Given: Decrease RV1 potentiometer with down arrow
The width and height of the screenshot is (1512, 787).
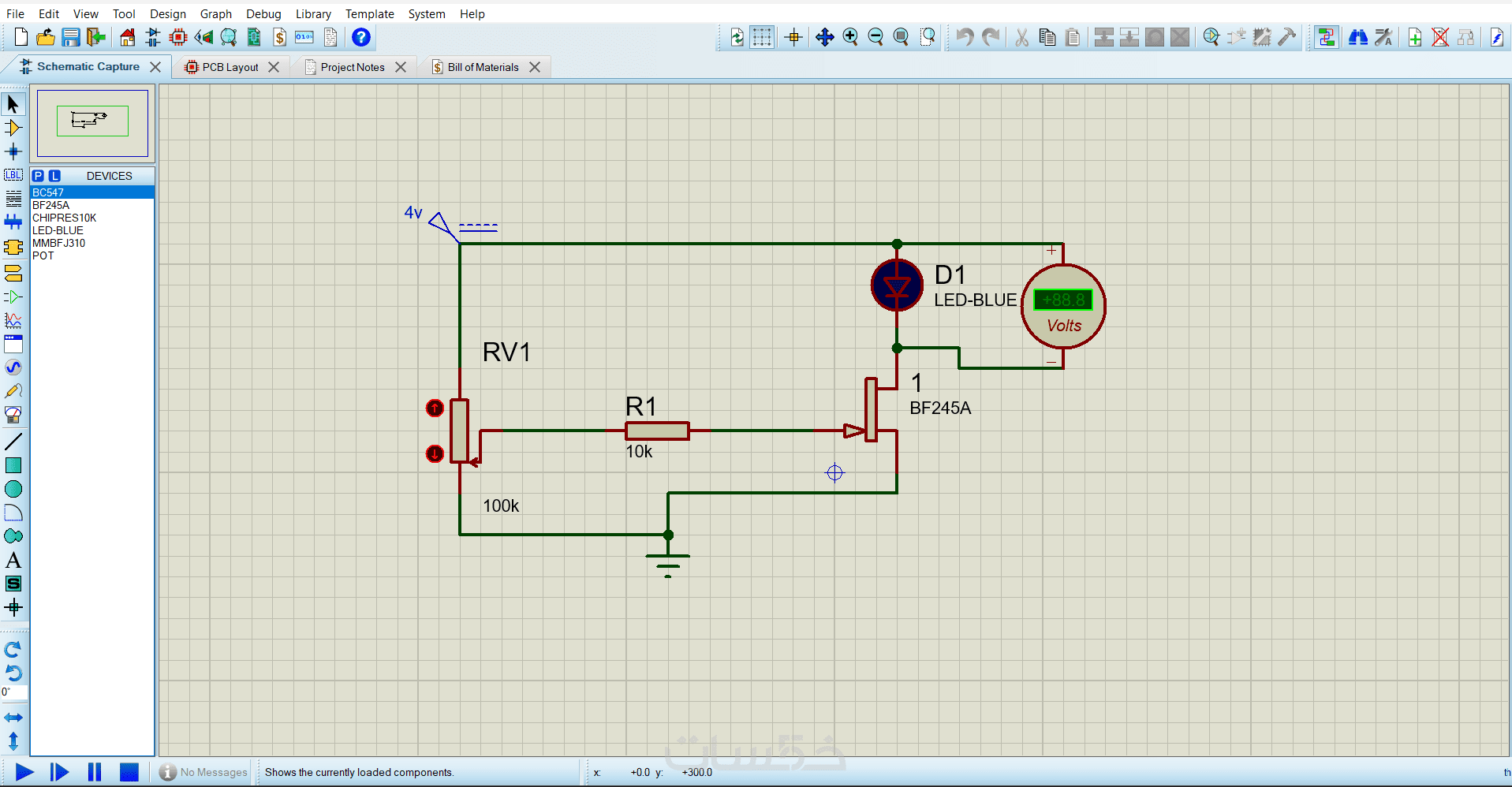Looking at the screenshot, I should pyautogui.click(x=435, y=453).
